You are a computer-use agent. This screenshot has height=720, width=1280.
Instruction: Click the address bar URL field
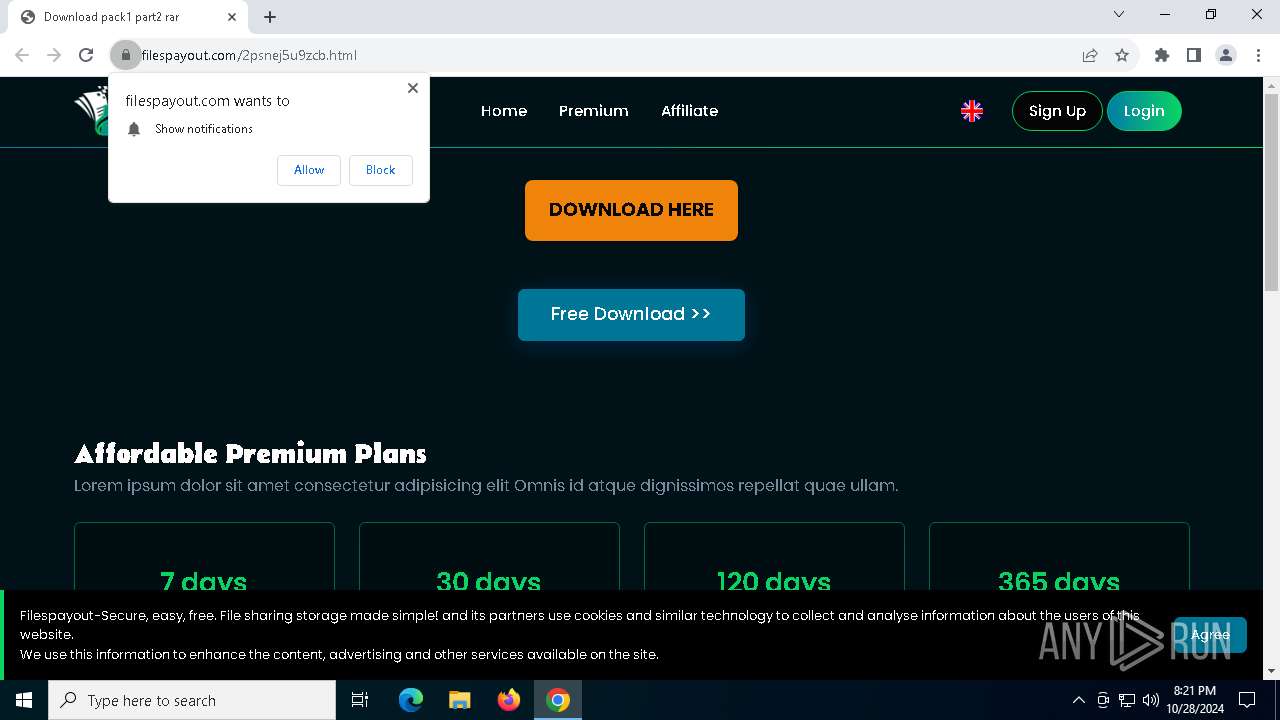click(x=600, y=55)
